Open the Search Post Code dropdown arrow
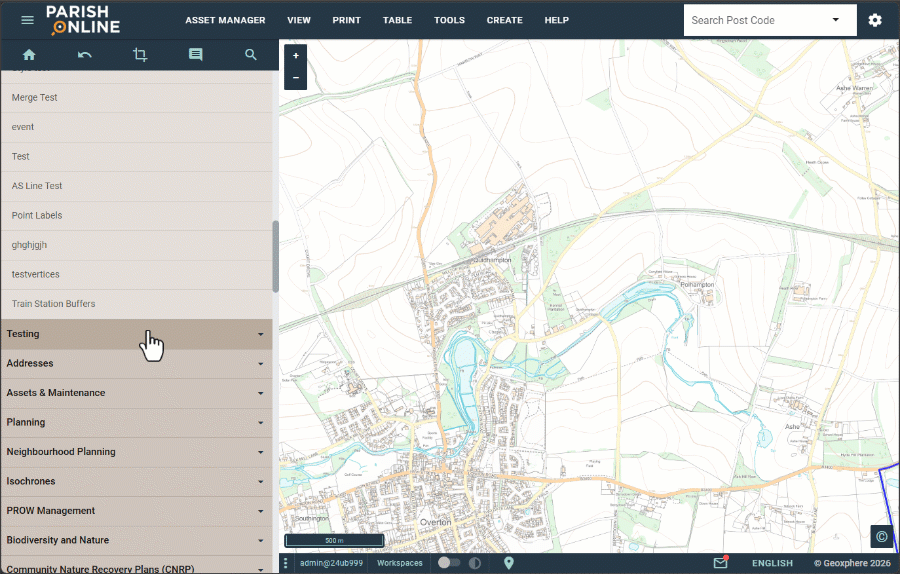 [835, 20]
